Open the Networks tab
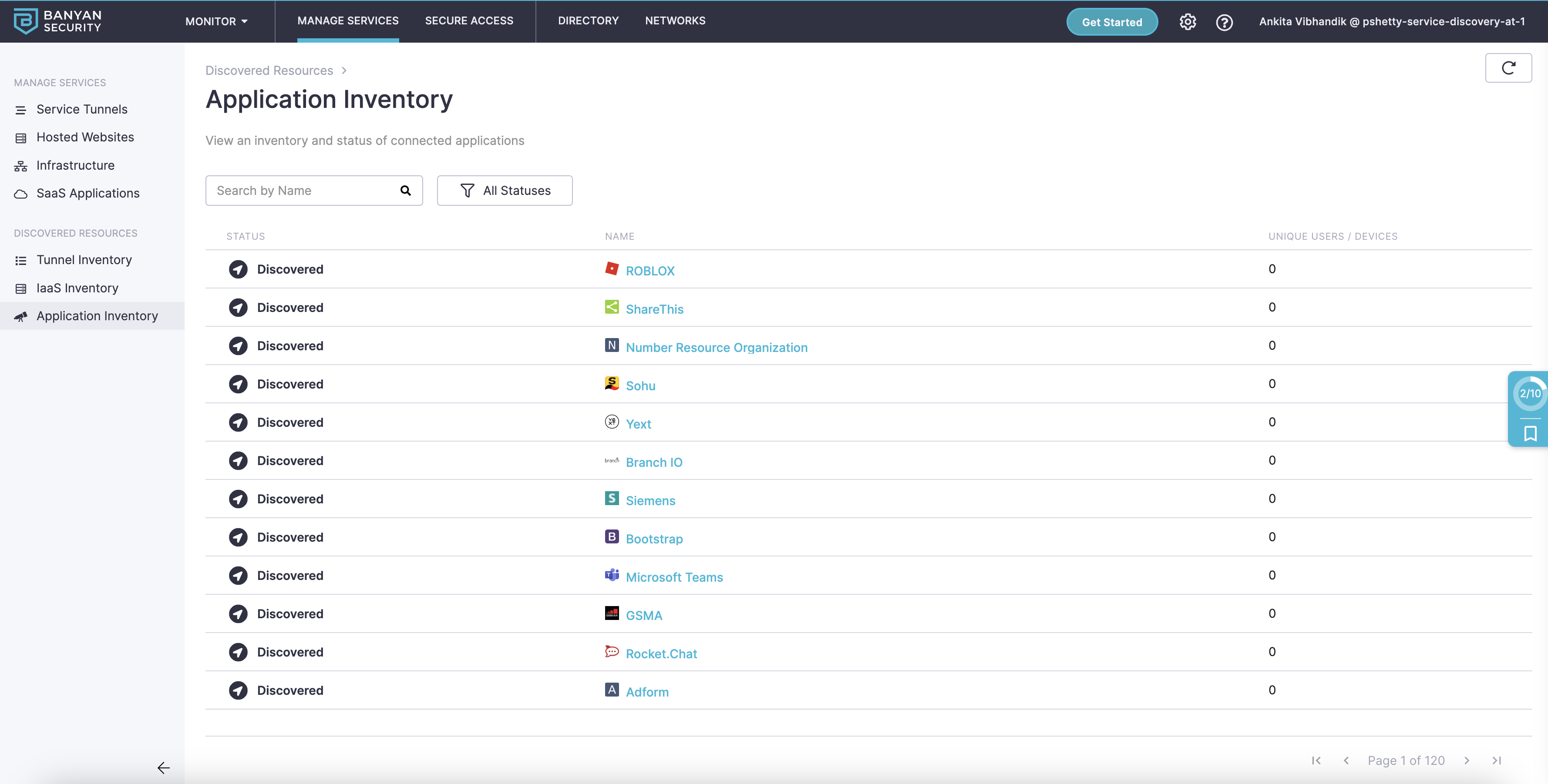The width and height of the screenshot is (1548, 784). pyautogui.click(x=676, y=20)
